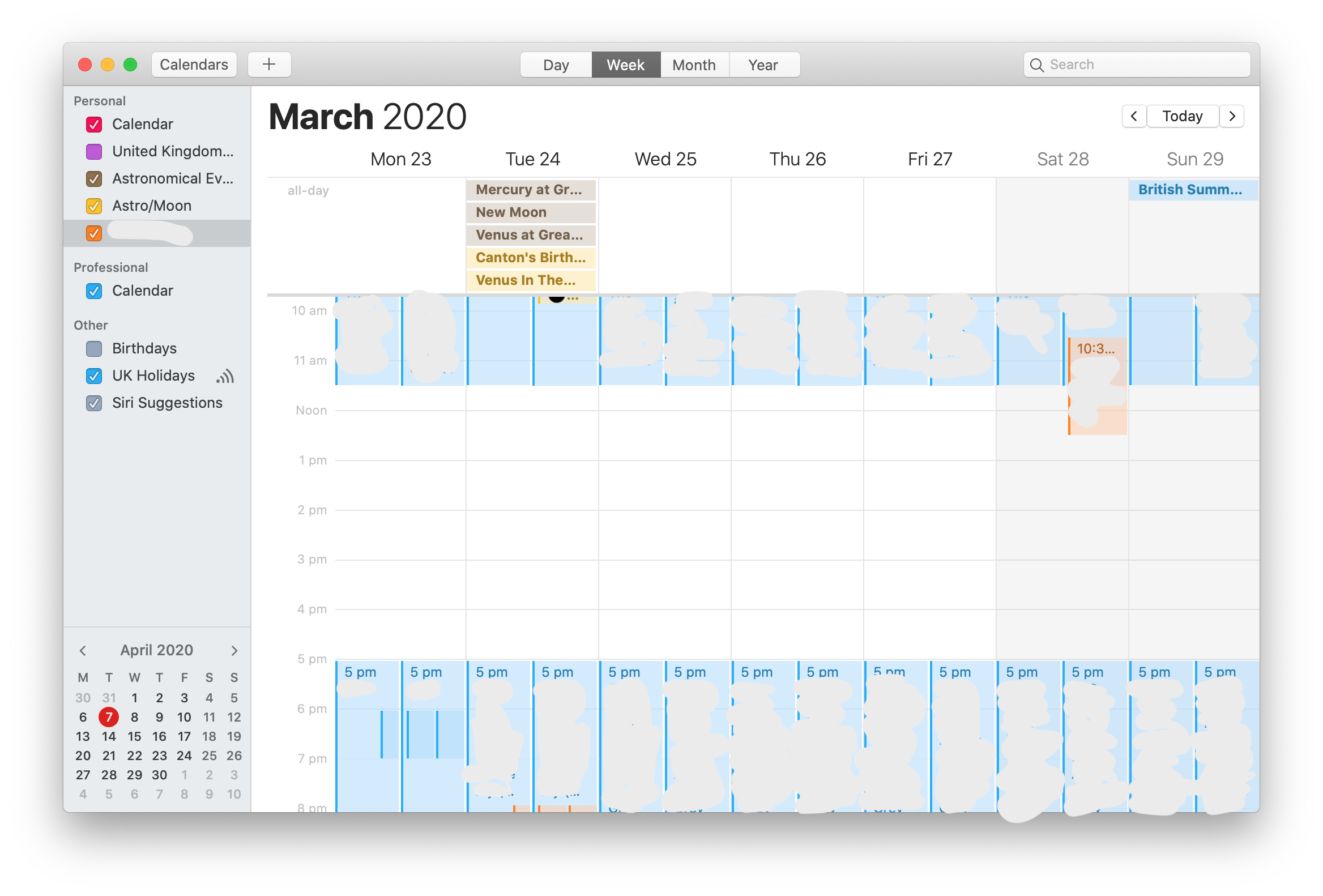Toggle the orange redacted calendar checkbox
The image size is (1323, 896).
click(94, 233)
